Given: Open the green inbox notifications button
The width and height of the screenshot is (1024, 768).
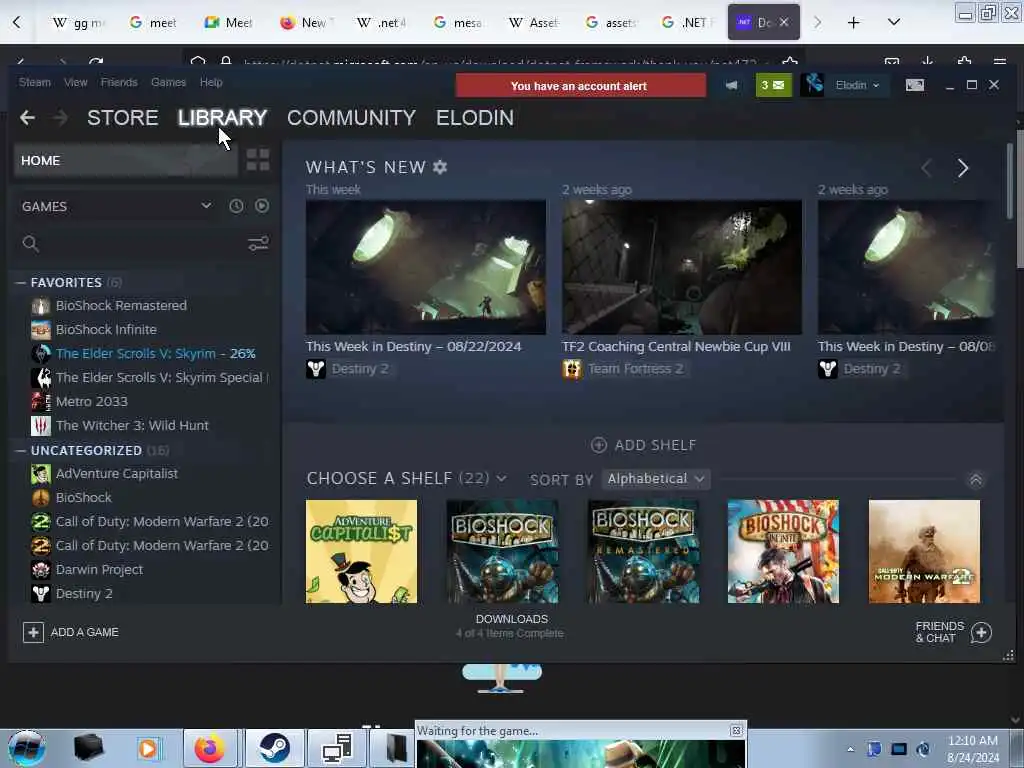Looking at the screenshot, I should (x=774, y=85).
